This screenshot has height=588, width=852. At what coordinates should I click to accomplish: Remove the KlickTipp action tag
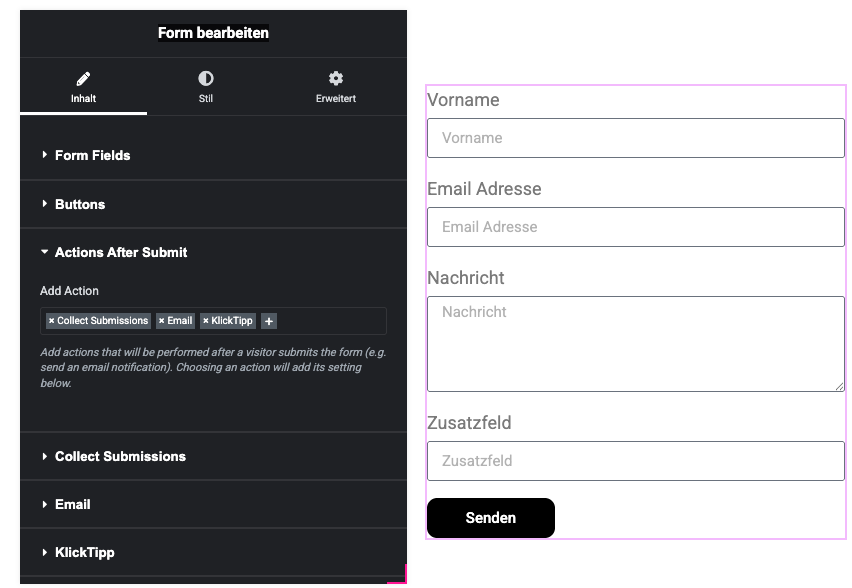click(205, 321)
